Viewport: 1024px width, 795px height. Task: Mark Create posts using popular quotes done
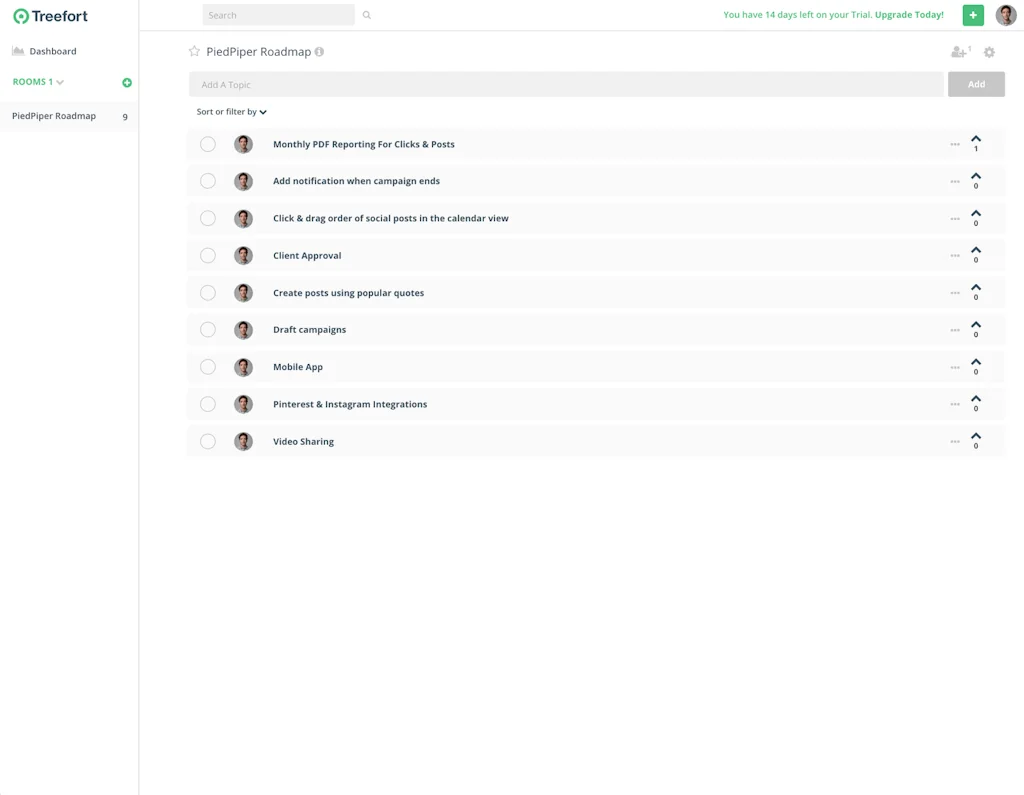(208, 293)
